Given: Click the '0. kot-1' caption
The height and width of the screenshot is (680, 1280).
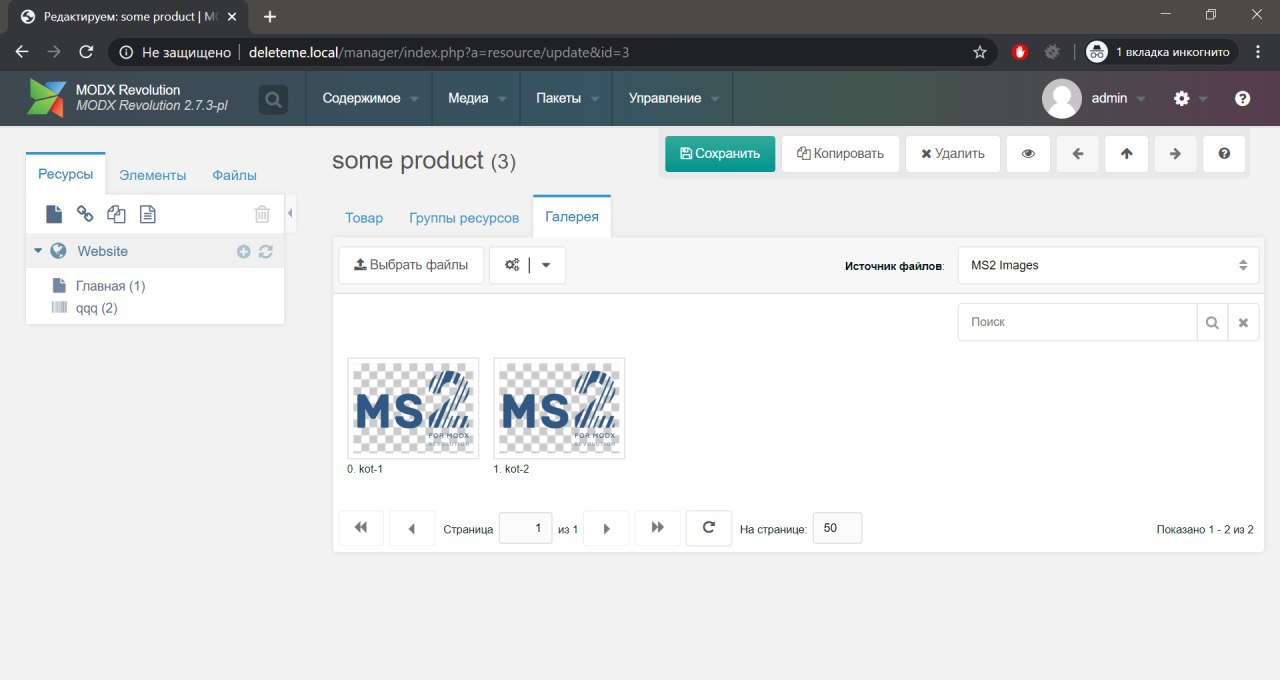Looking at the screenshot, I should (365, 469).
